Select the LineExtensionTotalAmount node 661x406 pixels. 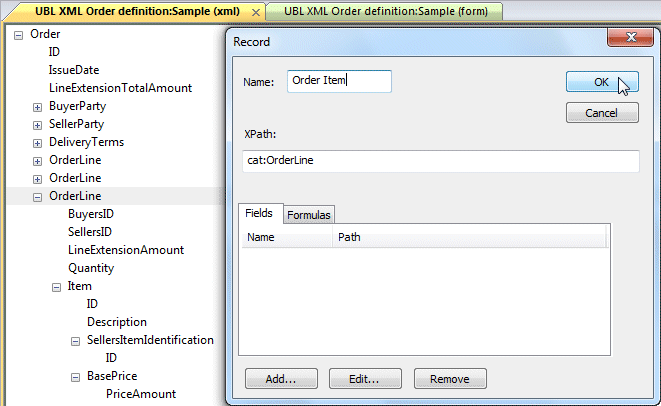pos(120,88)
